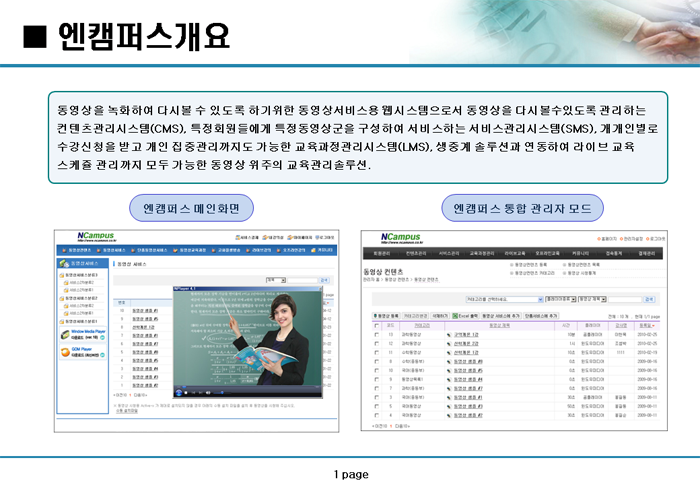Click the stop button in NPlayer
The width and height of the screenshot is (700, 485).
tap(186, 393)
